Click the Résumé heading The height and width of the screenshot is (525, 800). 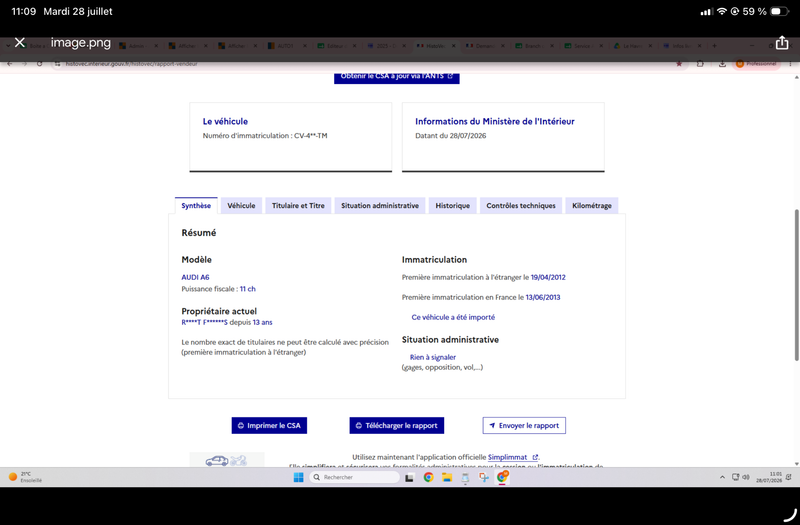198,233
